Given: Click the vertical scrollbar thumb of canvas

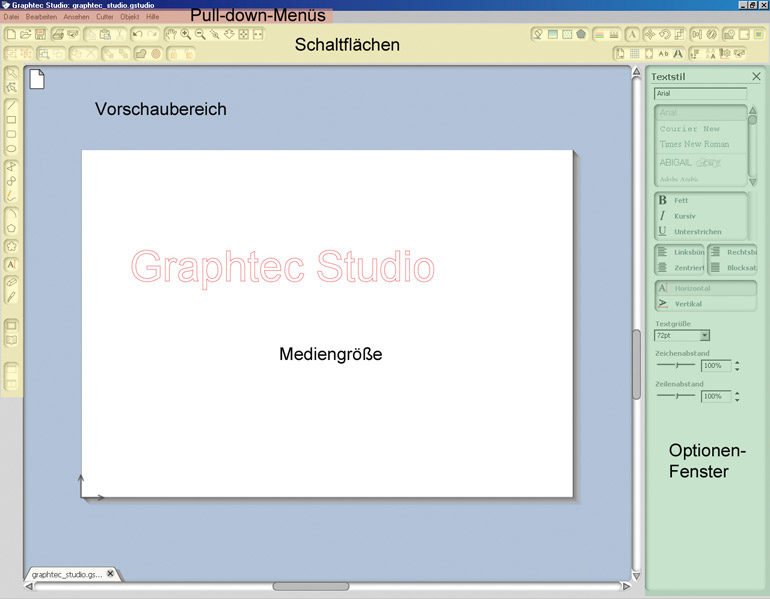Looking at the screenshot, I should coord(636,364).
